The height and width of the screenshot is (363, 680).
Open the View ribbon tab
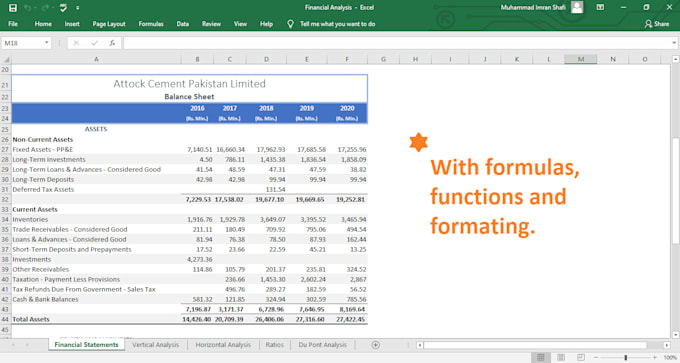coord(240,24)
